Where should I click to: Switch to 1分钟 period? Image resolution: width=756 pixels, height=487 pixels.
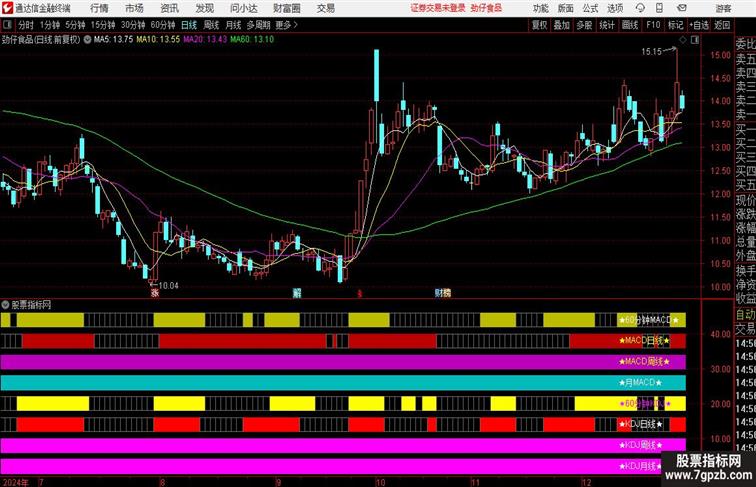[x=50, y=25]
